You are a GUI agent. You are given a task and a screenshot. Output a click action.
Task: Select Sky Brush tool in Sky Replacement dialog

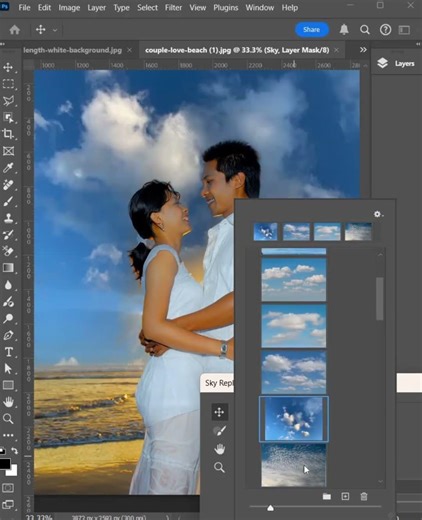pos(219,431)
